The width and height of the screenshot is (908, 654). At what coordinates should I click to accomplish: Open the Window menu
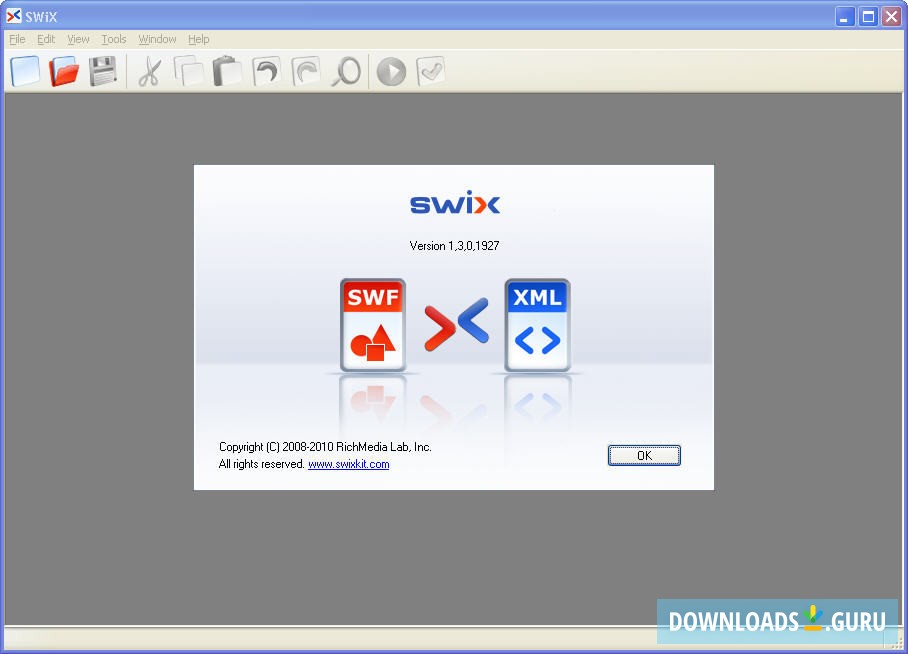tap(156, 39)
